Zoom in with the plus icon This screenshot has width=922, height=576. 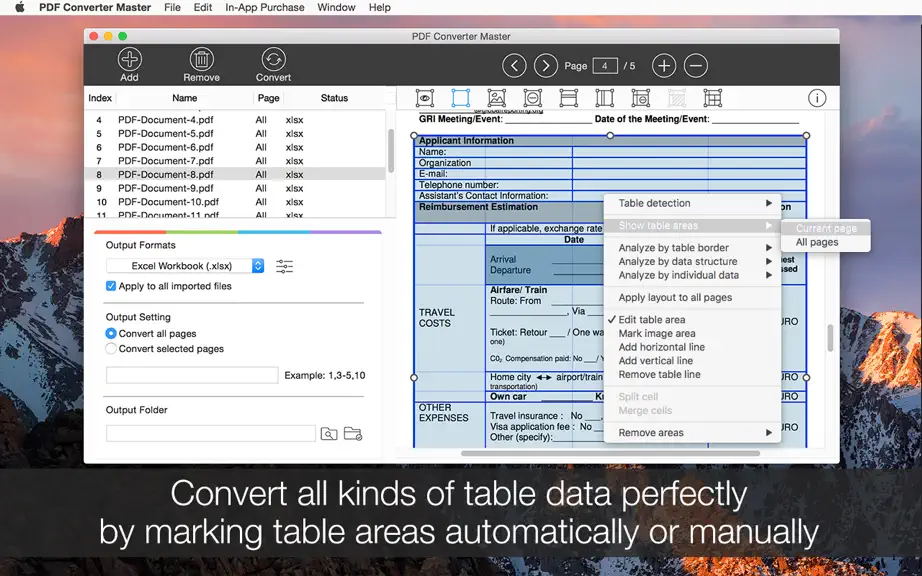(x=664, y=65)
